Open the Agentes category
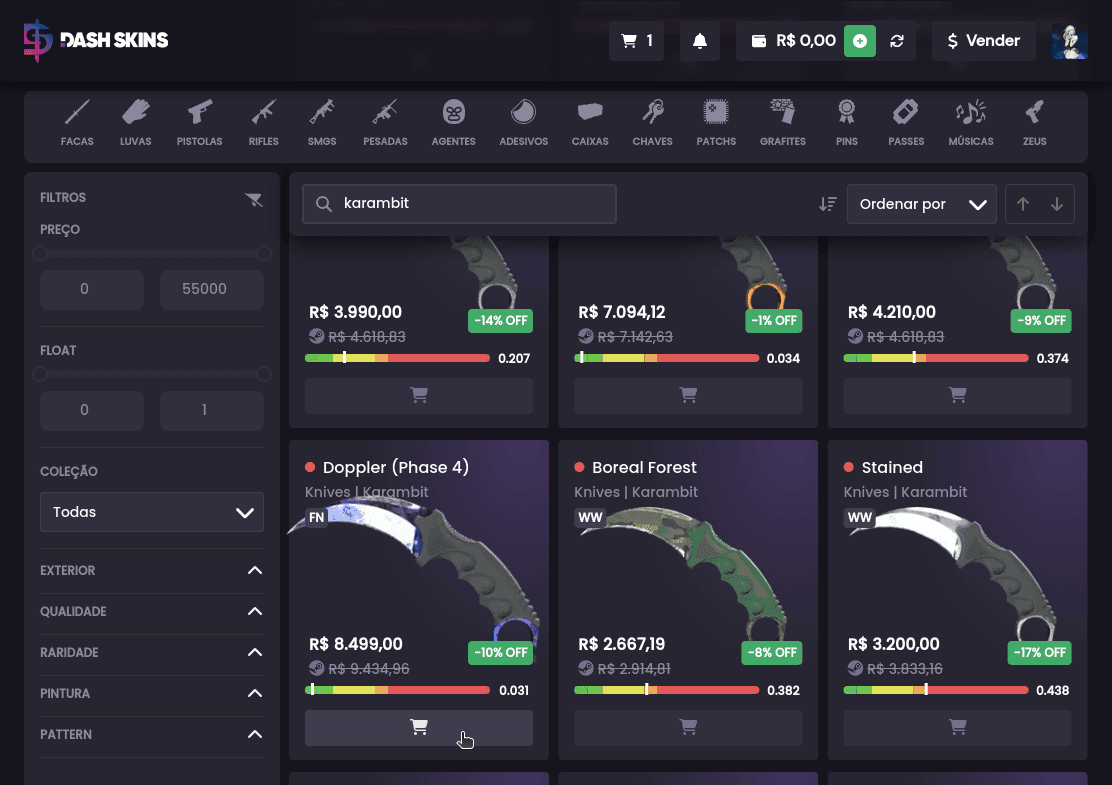 [453, 123]
